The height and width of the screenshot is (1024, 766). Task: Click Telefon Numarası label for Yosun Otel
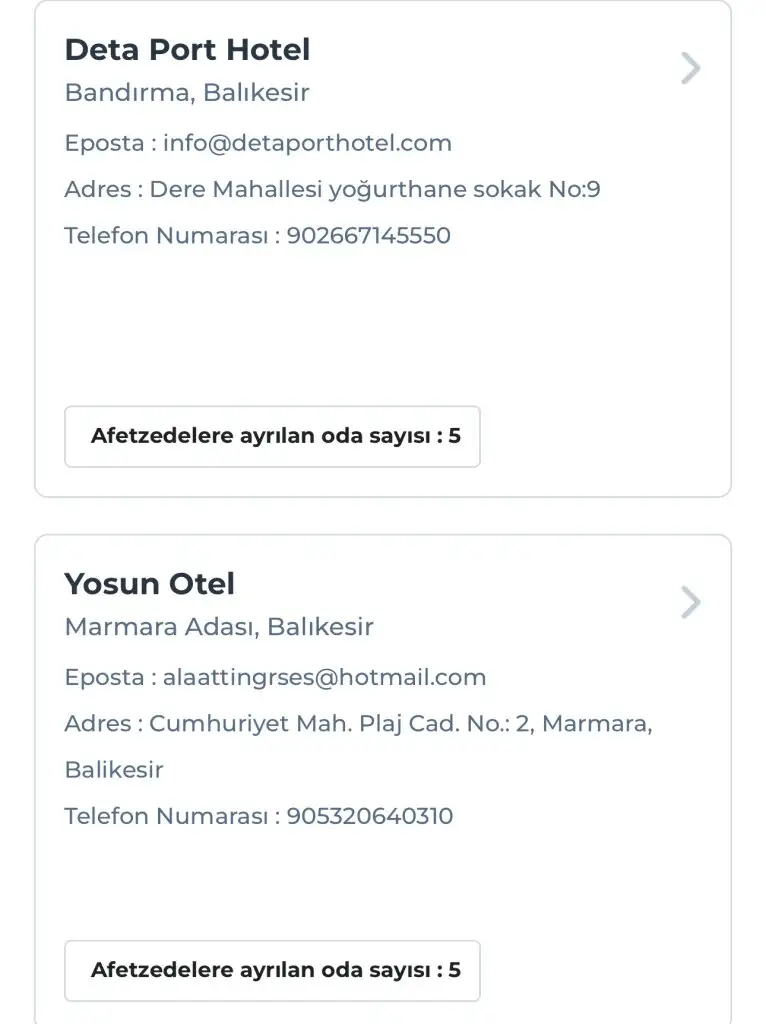(166, 816)
